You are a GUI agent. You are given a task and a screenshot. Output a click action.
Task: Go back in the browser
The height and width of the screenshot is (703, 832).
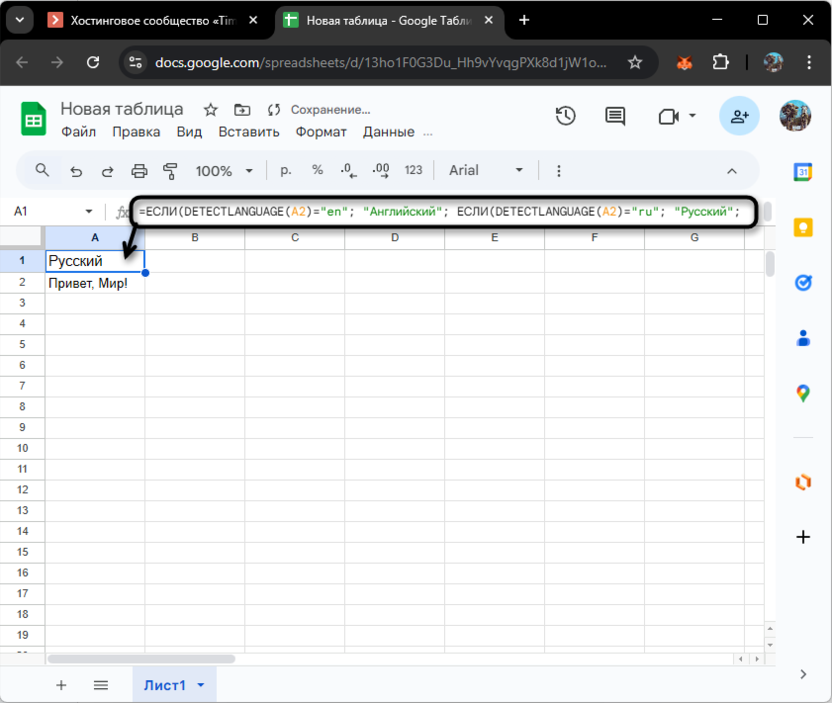tap(22, 63)
